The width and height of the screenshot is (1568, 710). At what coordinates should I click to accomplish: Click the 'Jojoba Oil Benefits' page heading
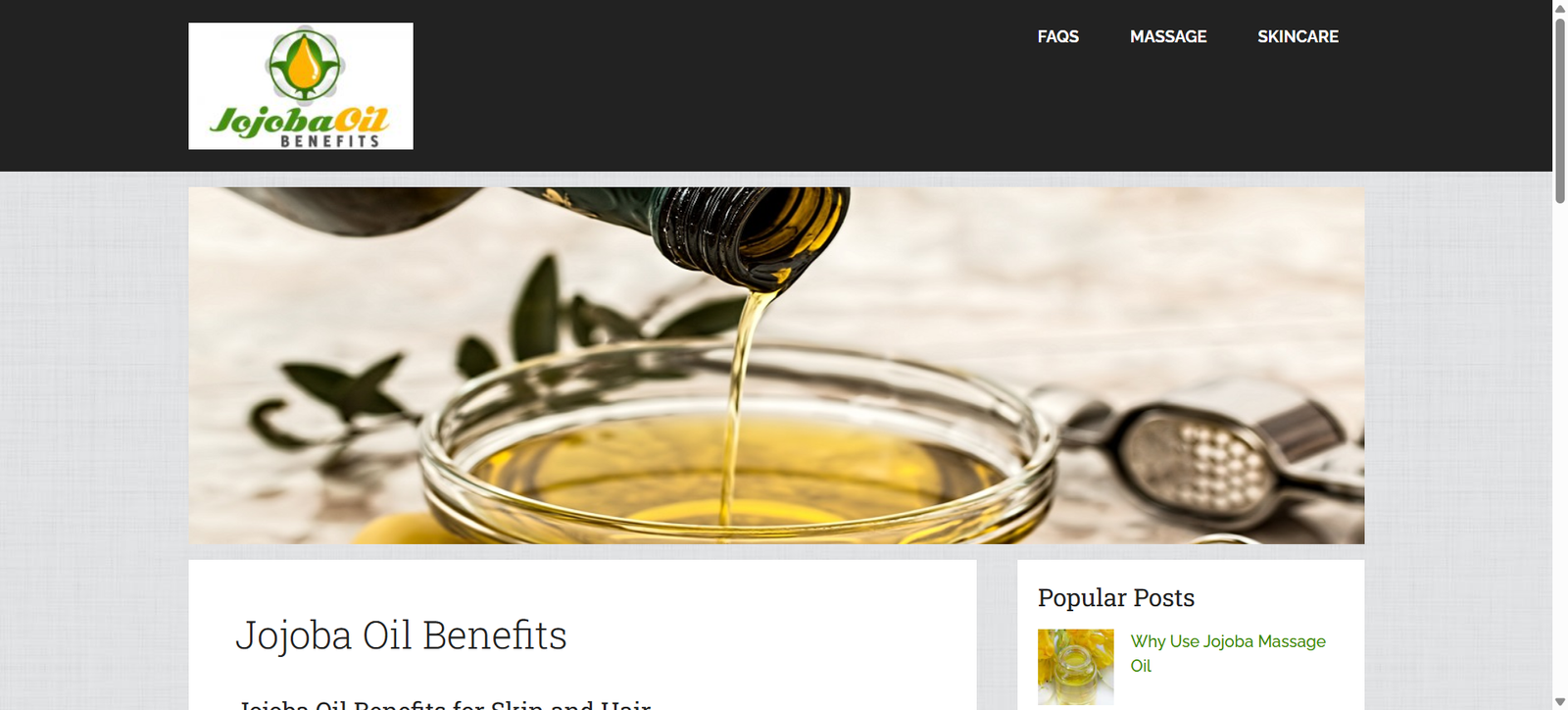pyautogui.click(x=401, y=635)
